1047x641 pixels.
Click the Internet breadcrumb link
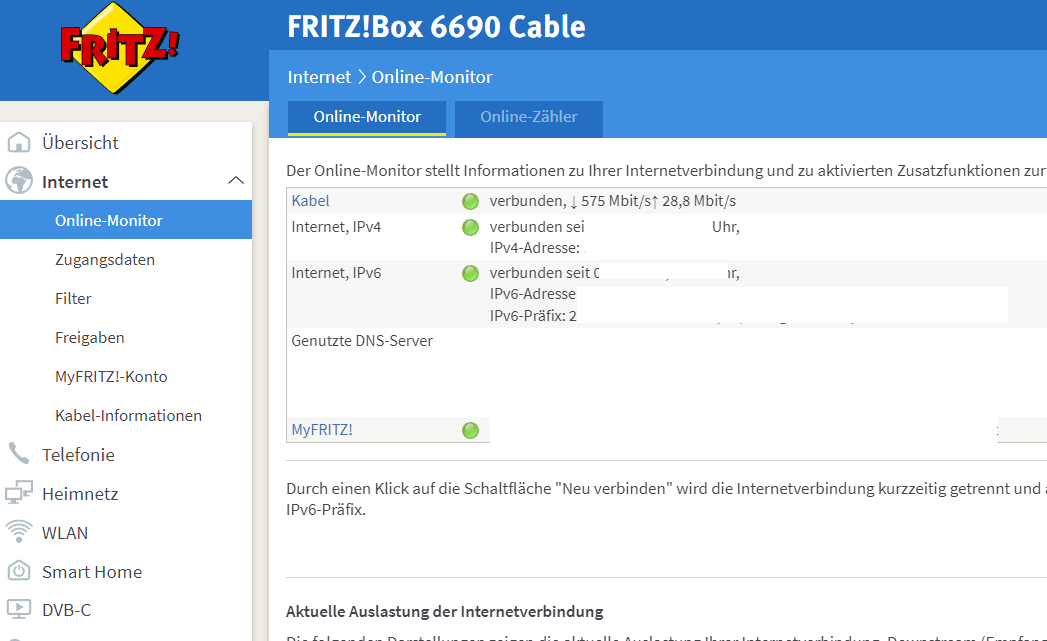tap(319, 77)
